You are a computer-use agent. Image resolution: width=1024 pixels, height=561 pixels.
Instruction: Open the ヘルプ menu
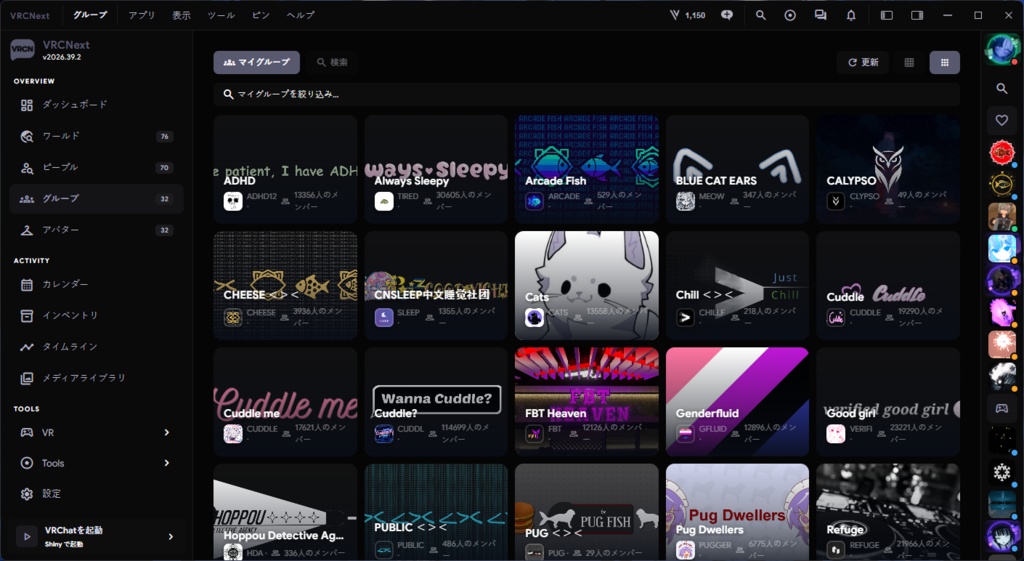click(x=300, y=15)
